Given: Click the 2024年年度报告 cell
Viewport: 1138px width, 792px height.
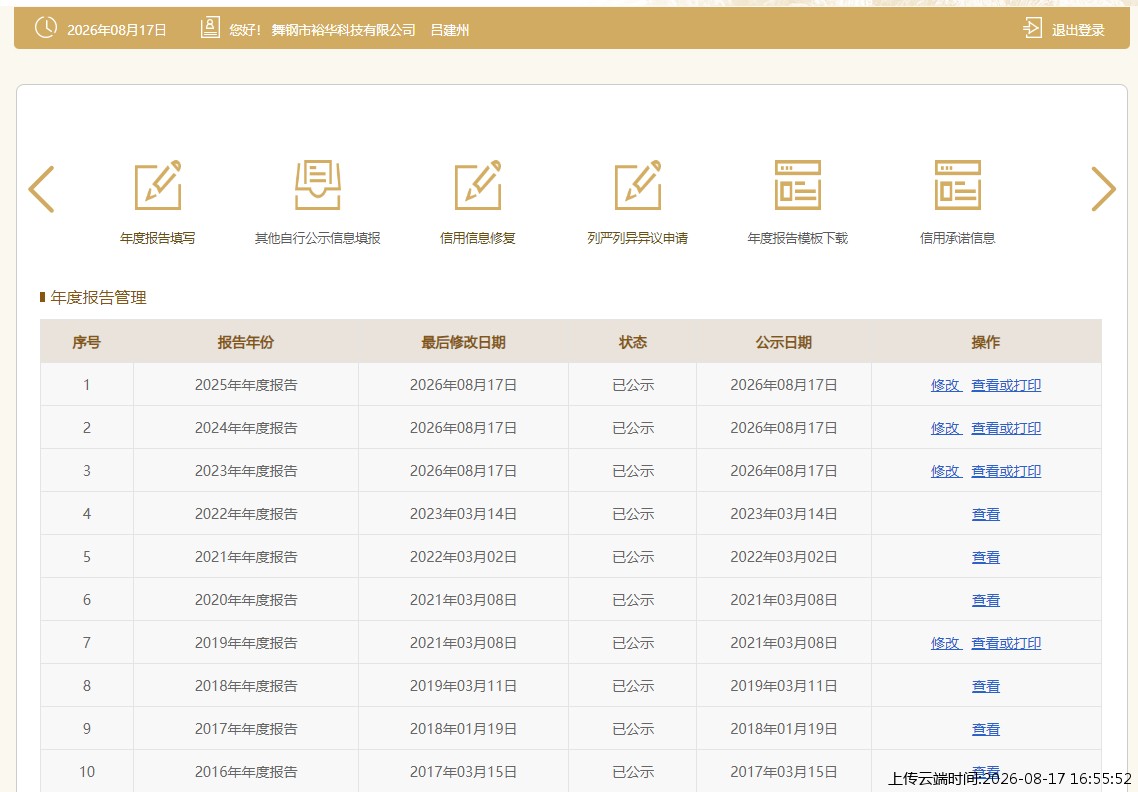Looking at the screenshot, I should 246,428.
